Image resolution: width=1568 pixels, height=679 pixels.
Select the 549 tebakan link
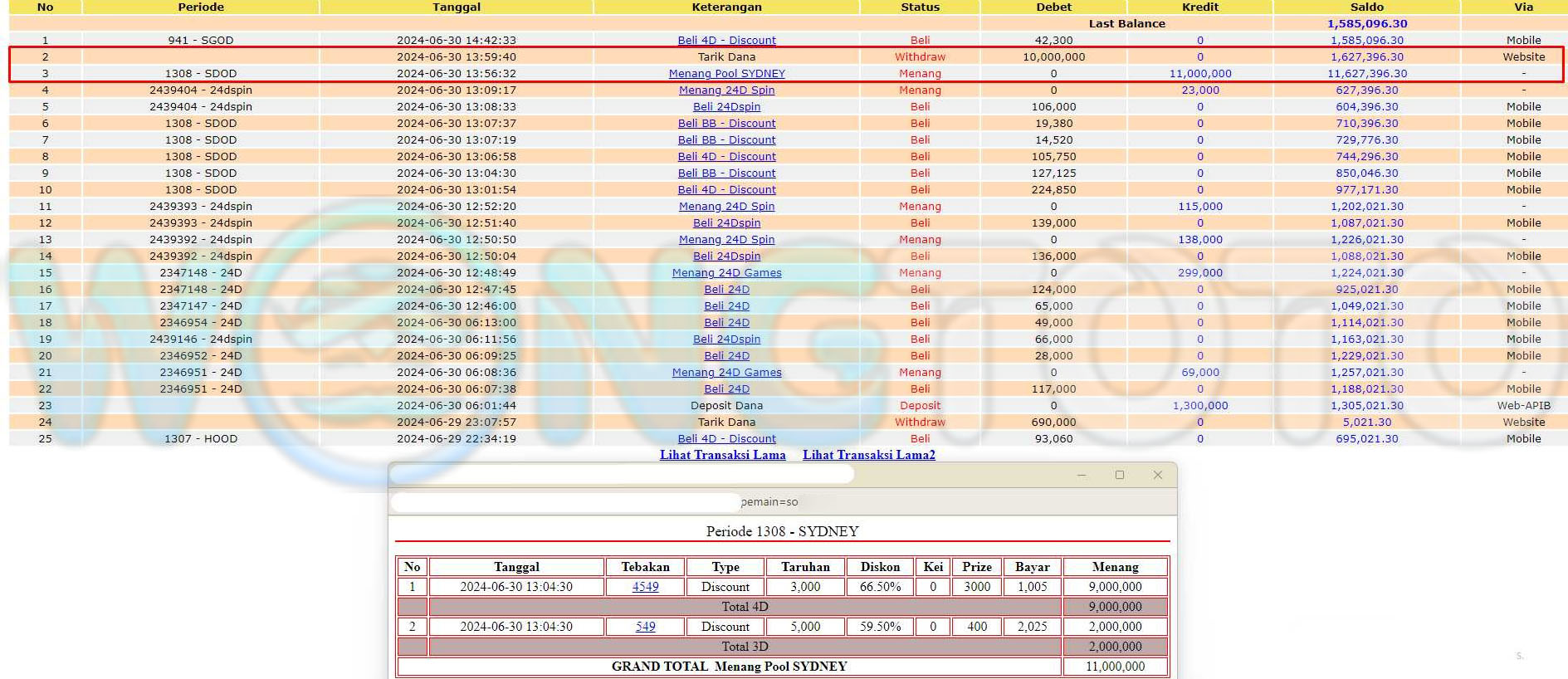pyautogui.click(x=645, y=627)
